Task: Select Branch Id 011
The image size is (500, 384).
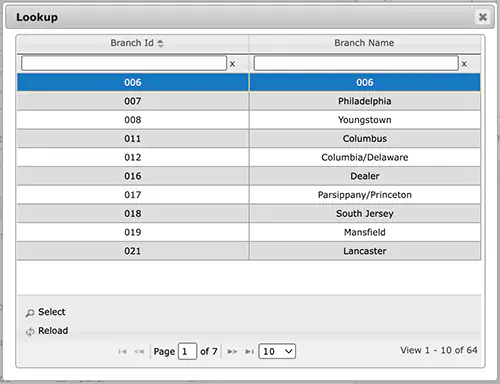Action: click(133, 138)
